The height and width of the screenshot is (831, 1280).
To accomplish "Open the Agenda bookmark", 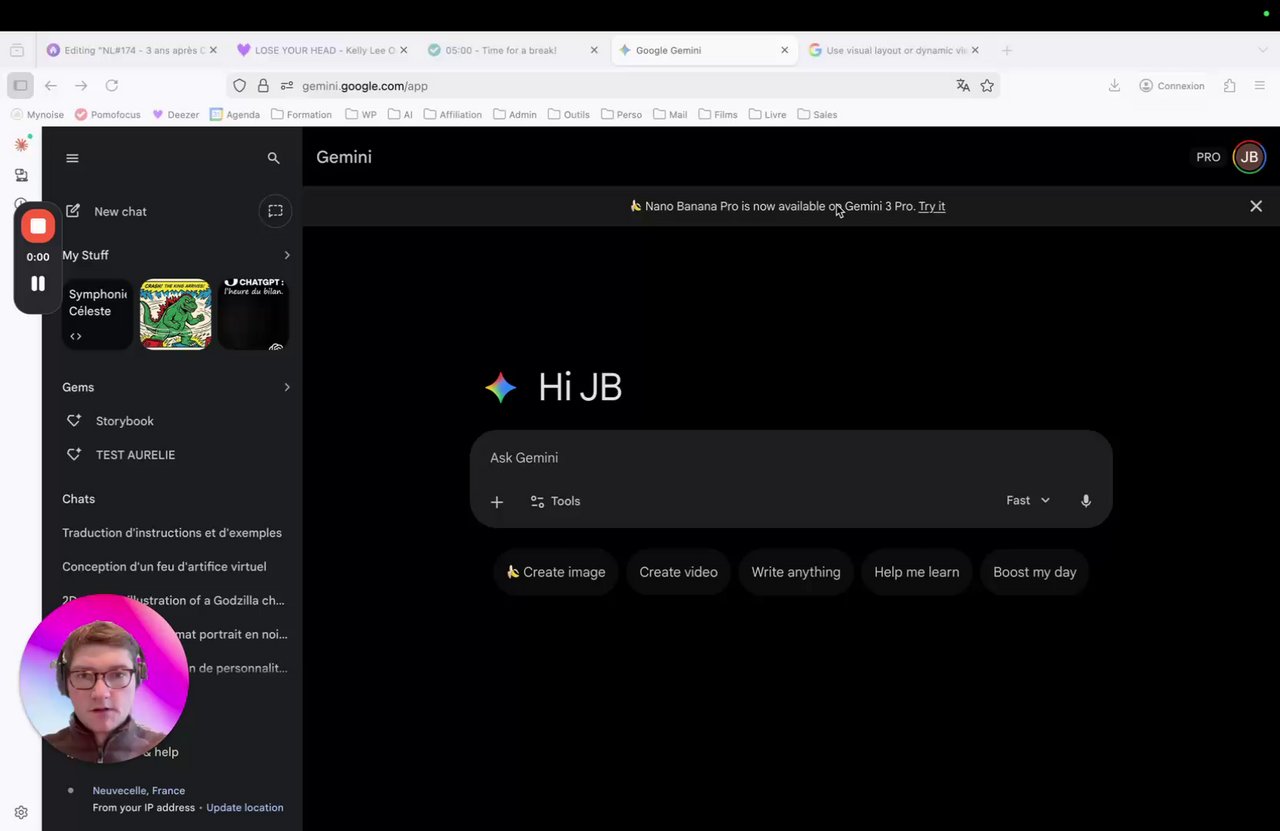I will 235,114.
